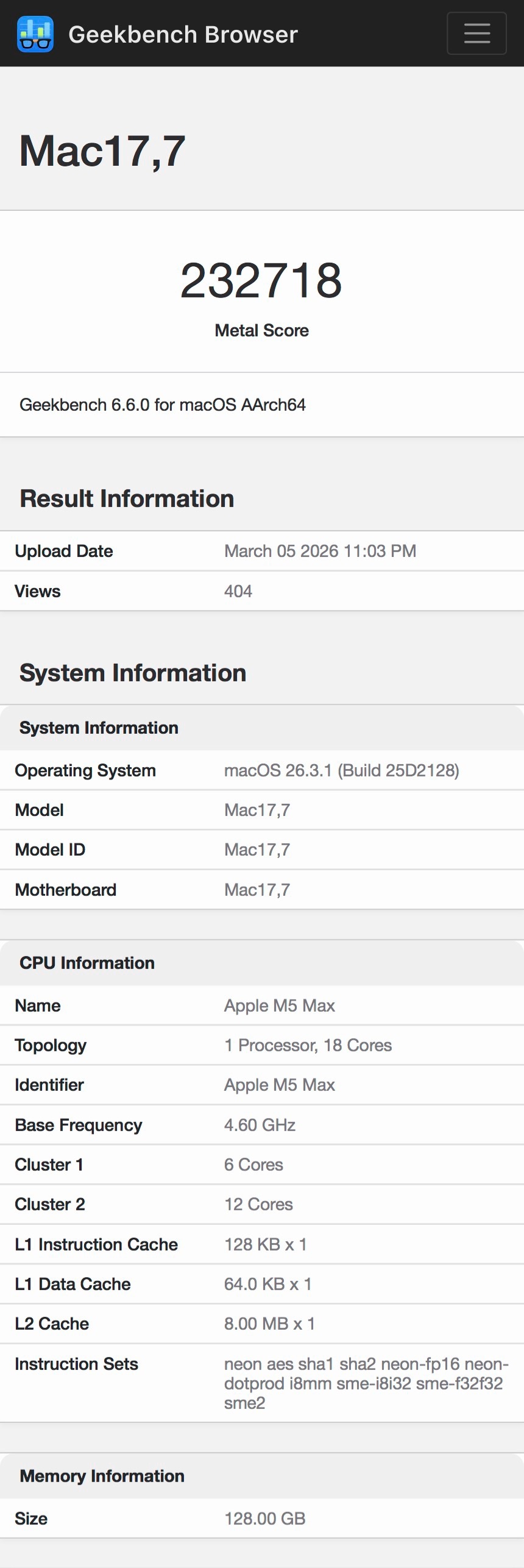Click the 232718 Metal score number
This screenshot has width=524, height=1568.
[261, 280]
